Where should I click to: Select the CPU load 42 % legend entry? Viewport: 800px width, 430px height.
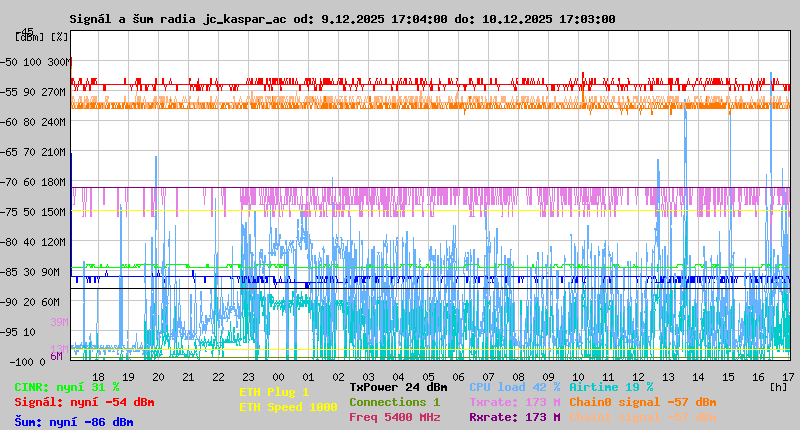pyautogui.click(x=514, y=387)
